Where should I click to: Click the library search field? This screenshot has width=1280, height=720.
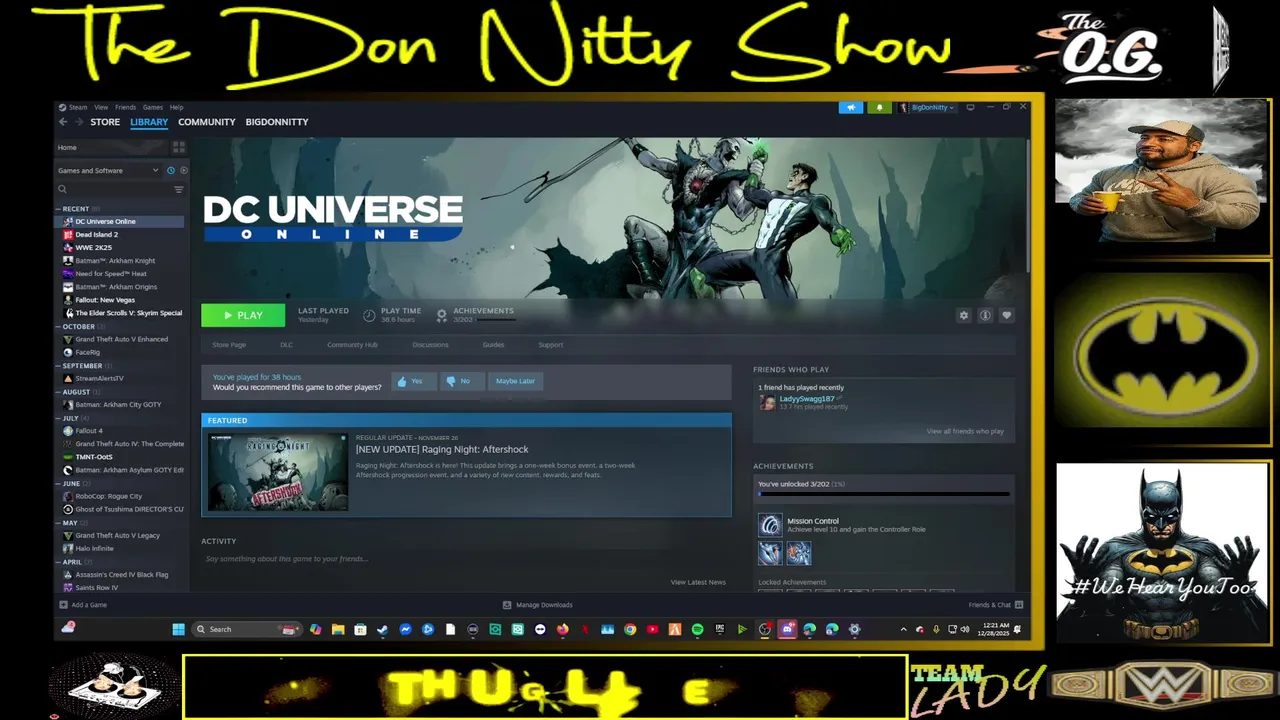[113, 189]
